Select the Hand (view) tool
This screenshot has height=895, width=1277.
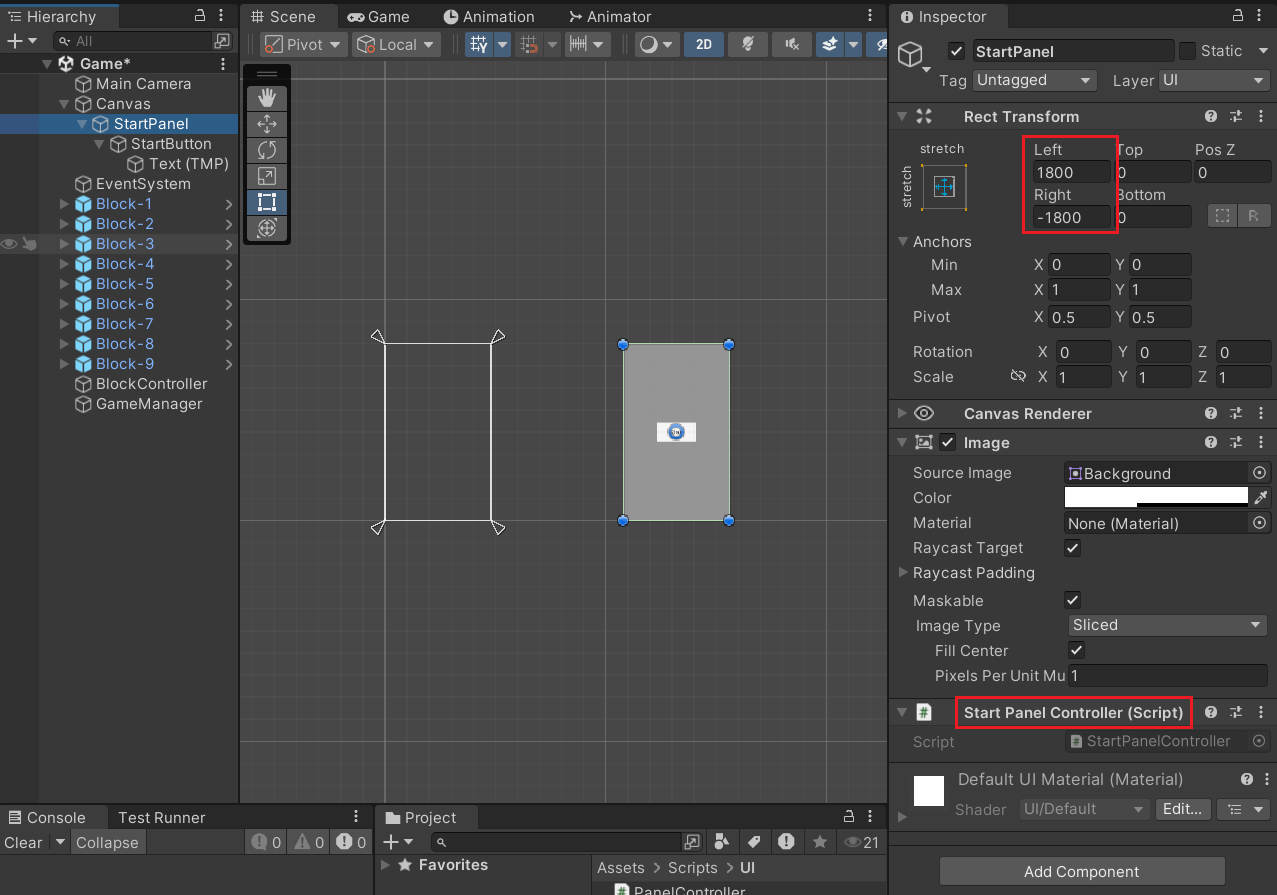pos(267,98)
